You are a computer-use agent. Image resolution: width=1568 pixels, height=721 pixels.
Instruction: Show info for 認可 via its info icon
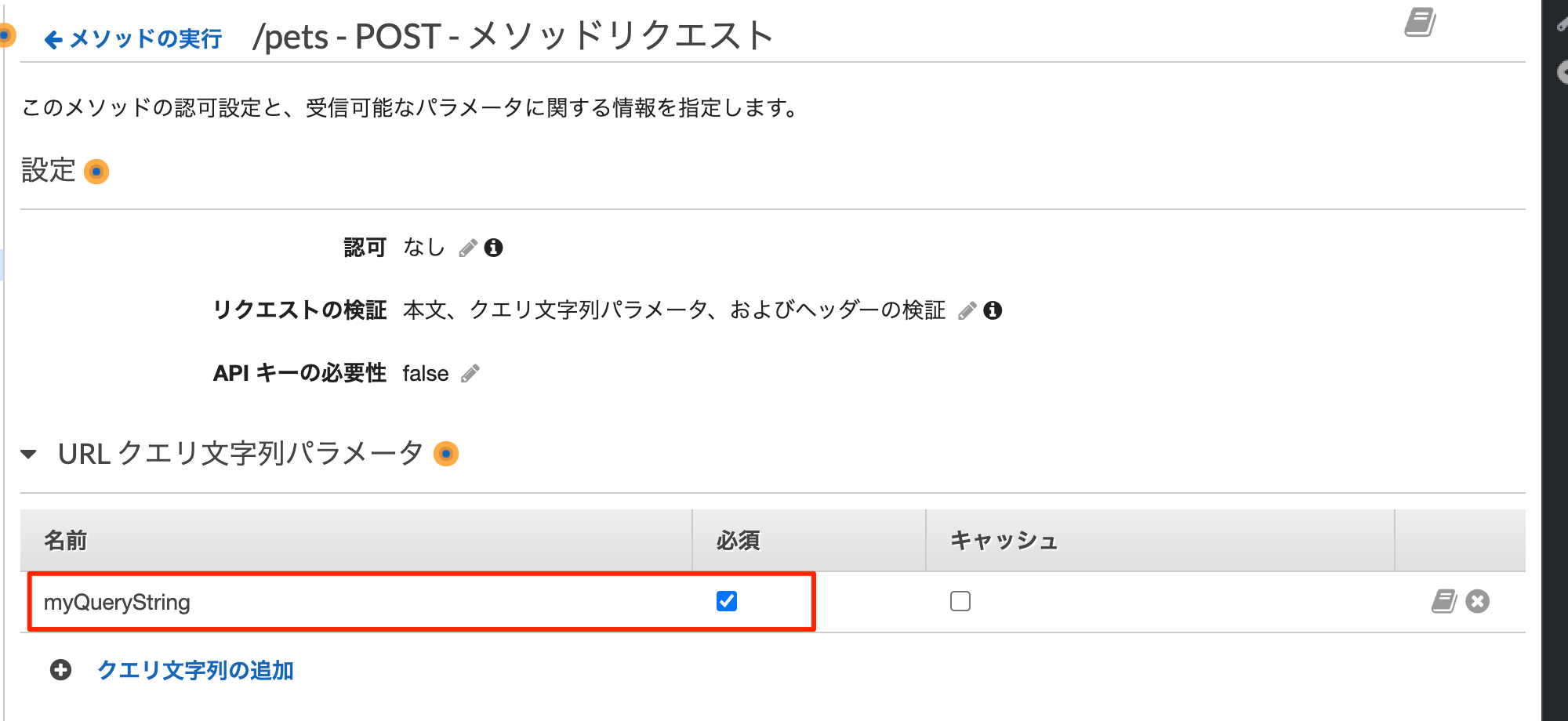pos(493,248)
